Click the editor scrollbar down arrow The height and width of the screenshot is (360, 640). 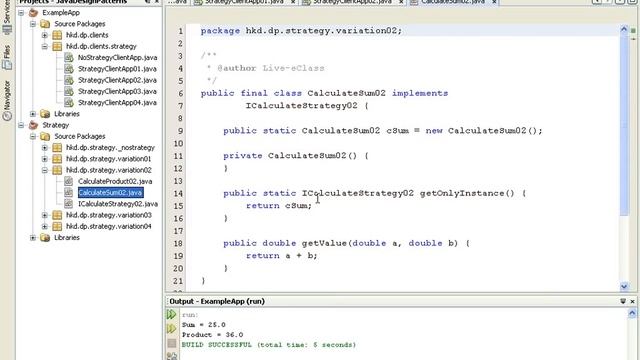tap(624, 287)
